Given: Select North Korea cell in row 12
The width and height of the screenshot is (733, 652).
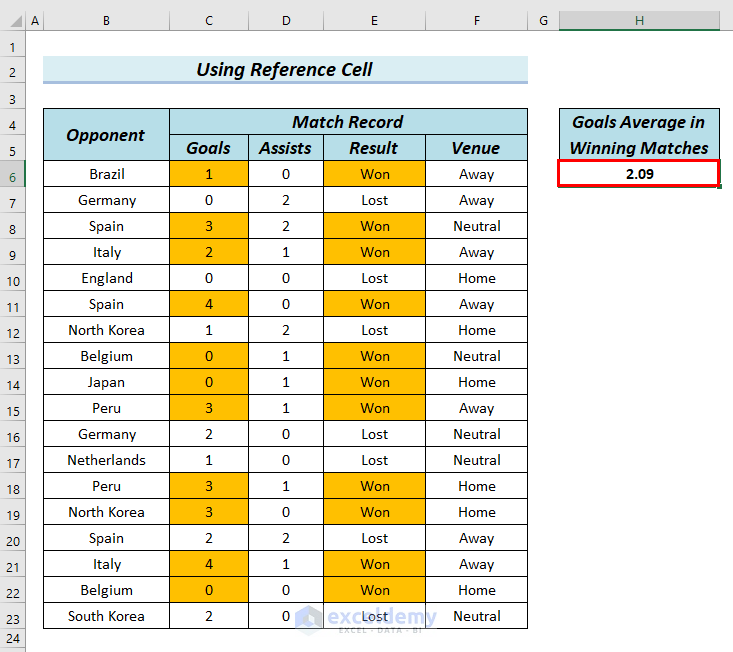Looking at the screenshot, I should [106, 330].
